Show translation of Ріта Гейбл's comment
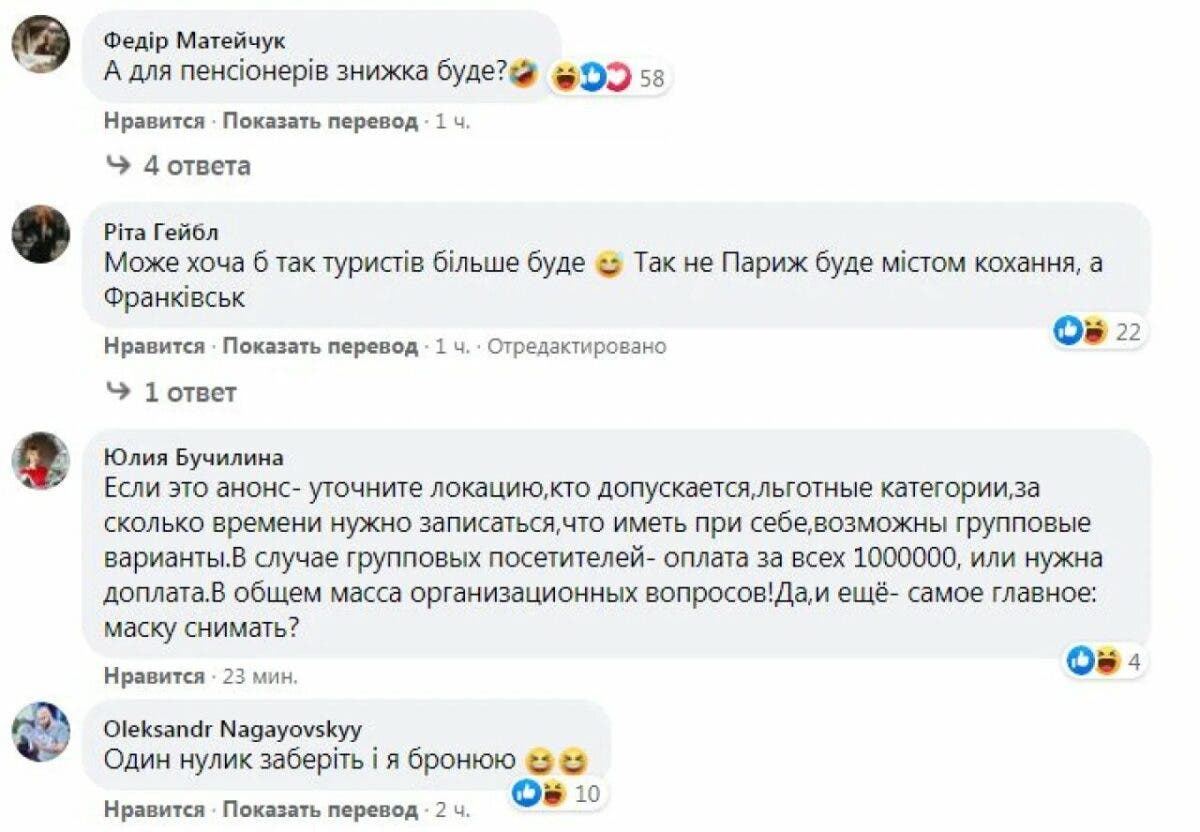The height and width of the screenshot is (832, 1200). tap(320, 346)
